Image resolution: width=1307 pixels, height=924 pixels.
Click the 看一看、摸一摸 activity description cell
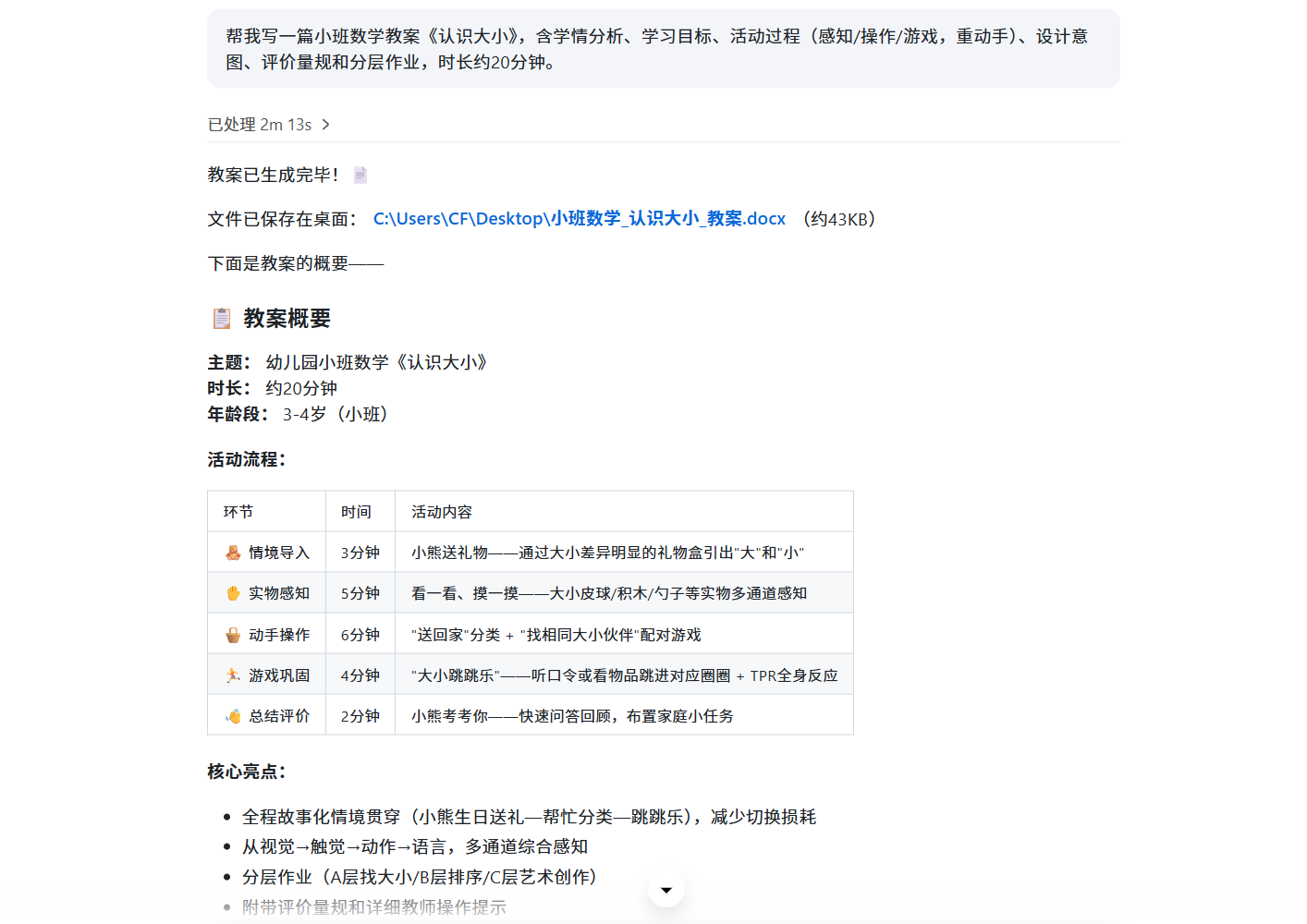[x=624, y=593]
